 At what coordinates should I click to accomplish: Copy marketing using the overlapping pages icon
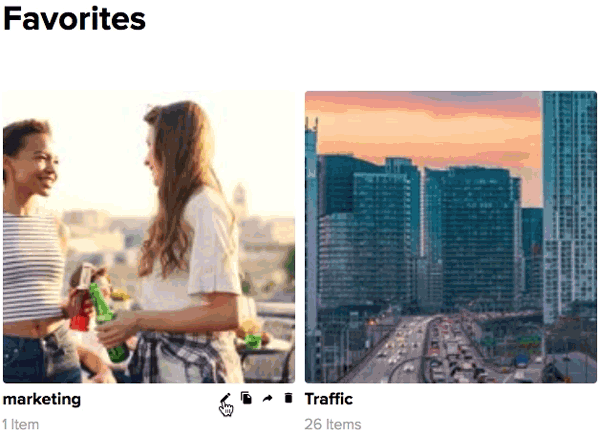(x=246, y=398)
